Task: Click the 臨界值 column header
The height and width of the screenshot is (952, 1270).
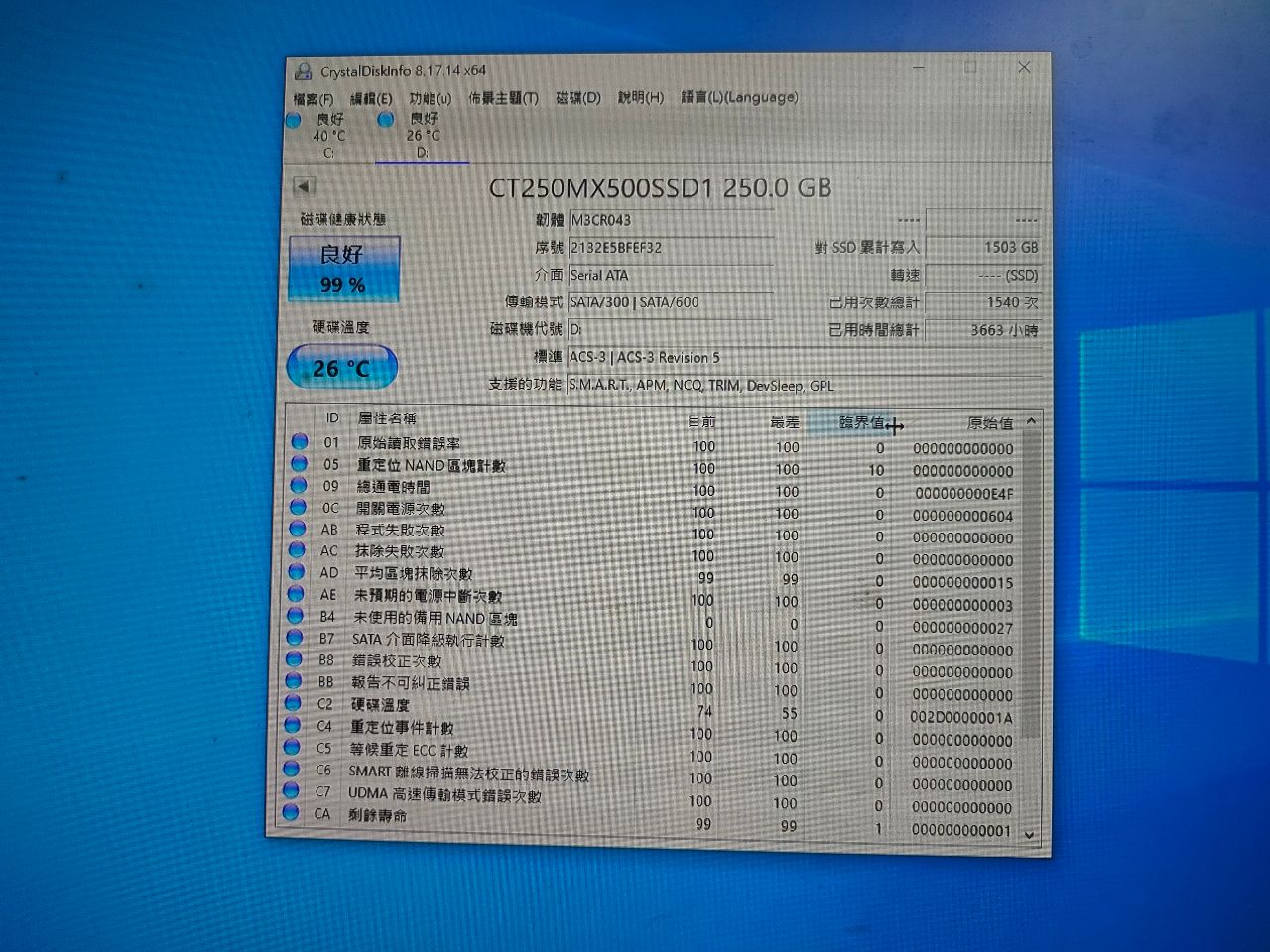Action: [x=859, y=423]
